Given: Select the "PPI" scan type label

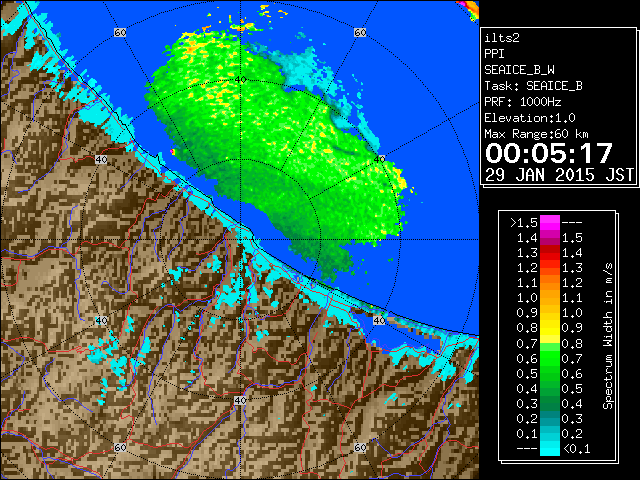Looking at the screenshot, I should coord(494,54).
